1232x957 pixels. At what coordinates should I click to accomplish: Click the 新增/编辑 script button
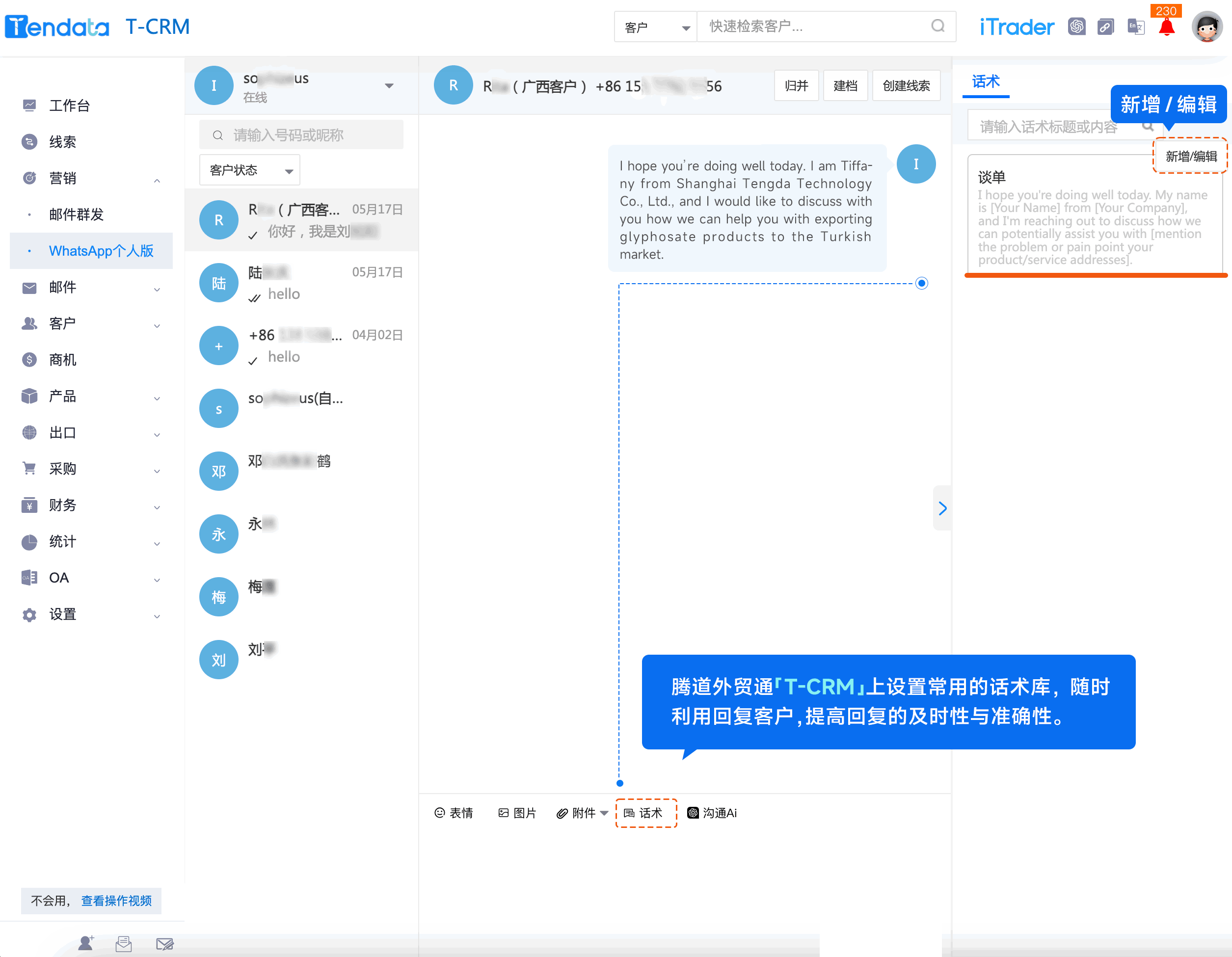(1190, 156)
